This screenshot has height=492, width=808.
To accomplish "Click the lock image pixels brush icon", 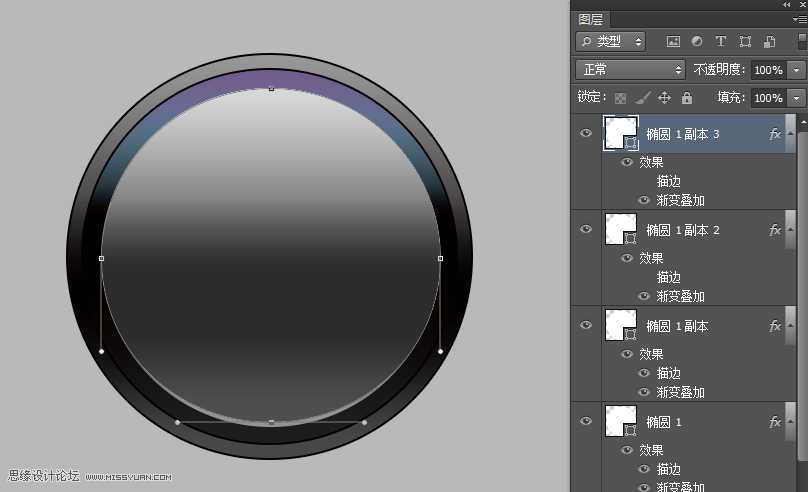I will tap(643, 98).
